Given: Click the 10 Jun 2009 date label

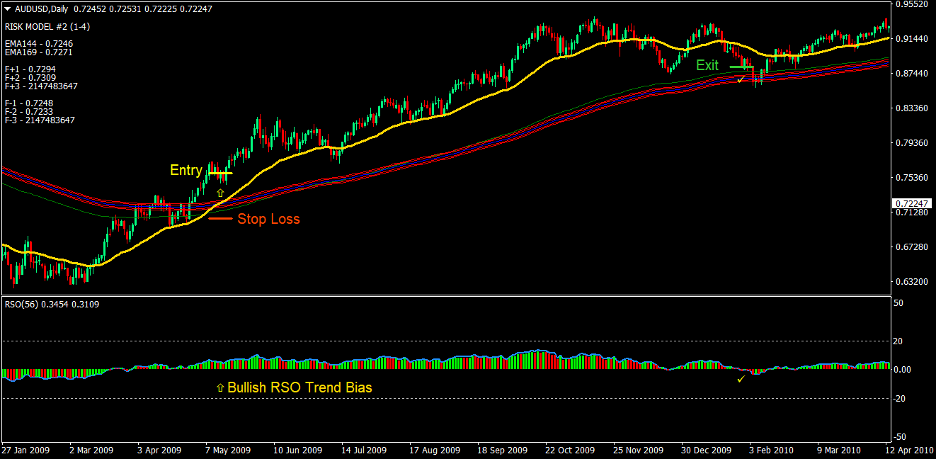Looking at the screenshot, I should coord(296,450).
